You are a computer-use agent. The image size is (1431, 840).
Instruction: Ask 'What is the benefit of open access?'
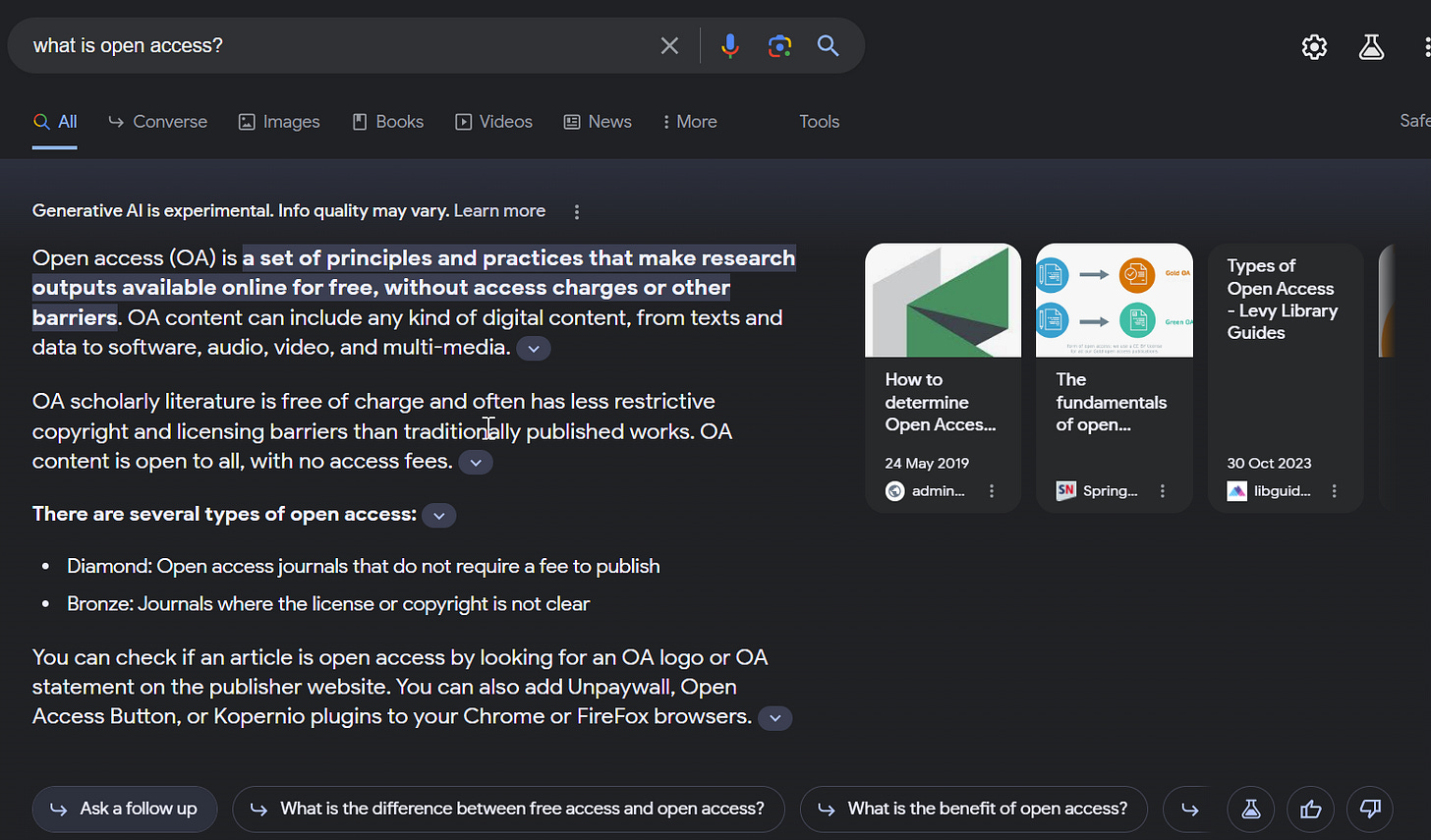pyautogui.click(x=974, y=810)
